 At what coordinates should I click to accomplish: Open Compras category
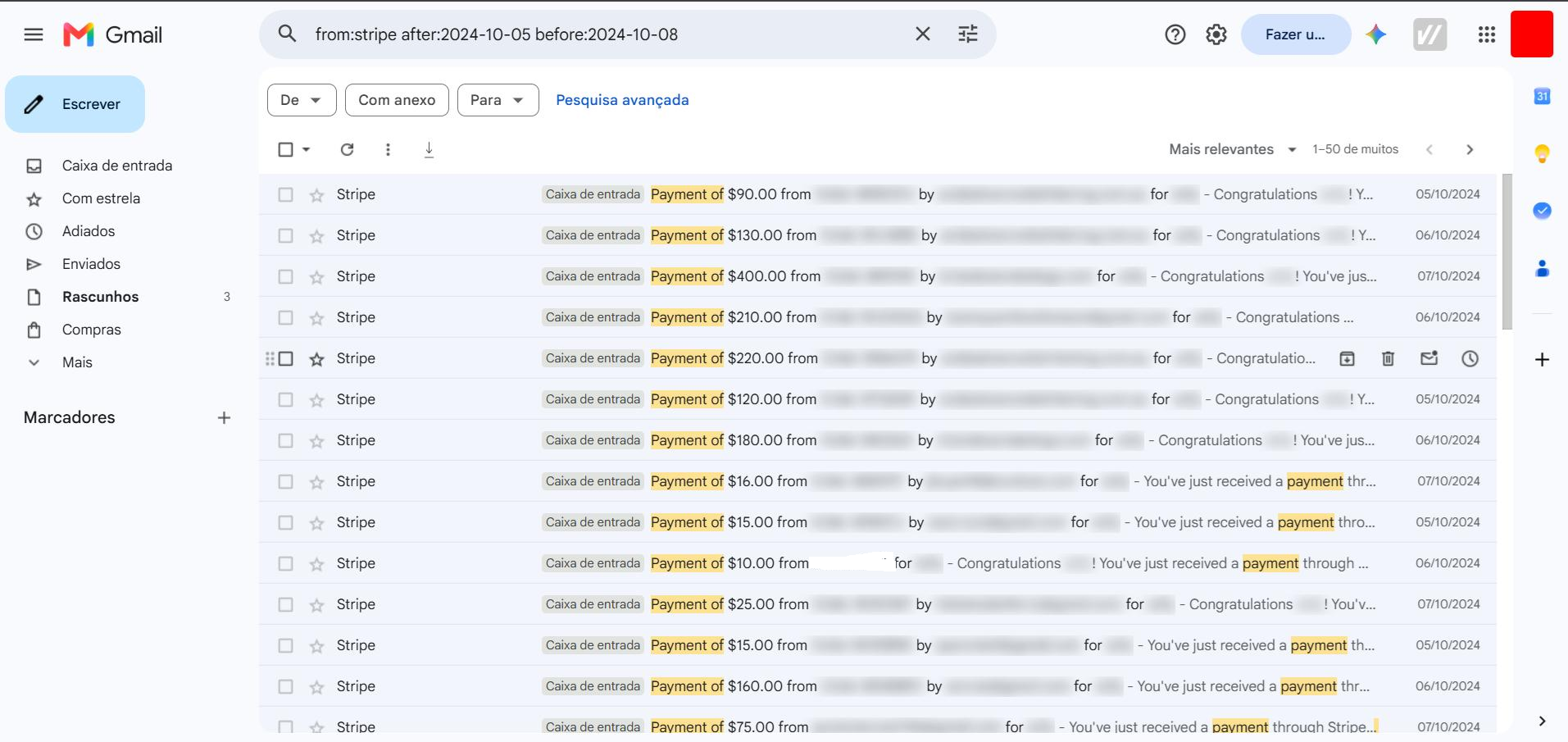click(92, 330)
